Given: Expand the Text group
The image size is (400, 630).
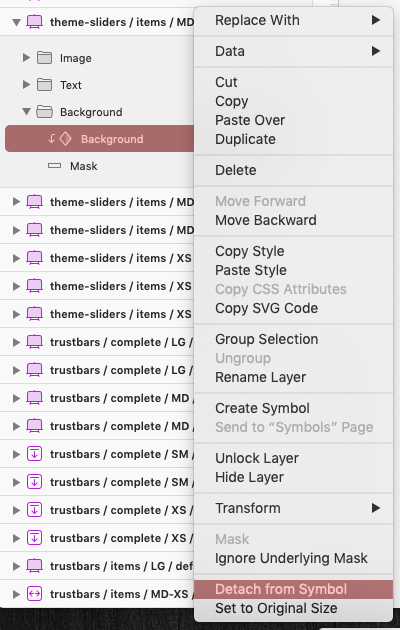Looking at the screenshot, I should [x=26, y=84].
